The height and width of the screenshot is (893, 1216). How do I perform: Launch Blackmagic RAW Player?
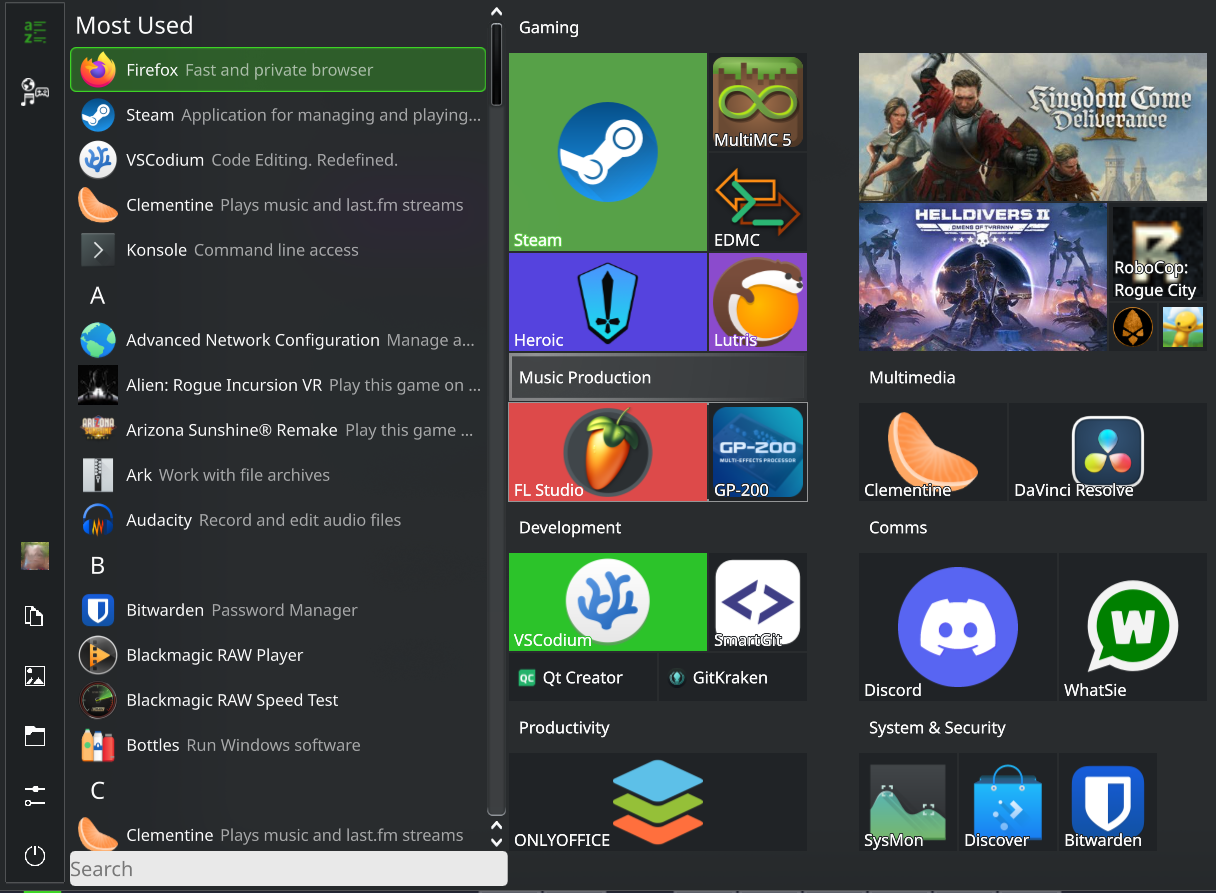point(278,655)
